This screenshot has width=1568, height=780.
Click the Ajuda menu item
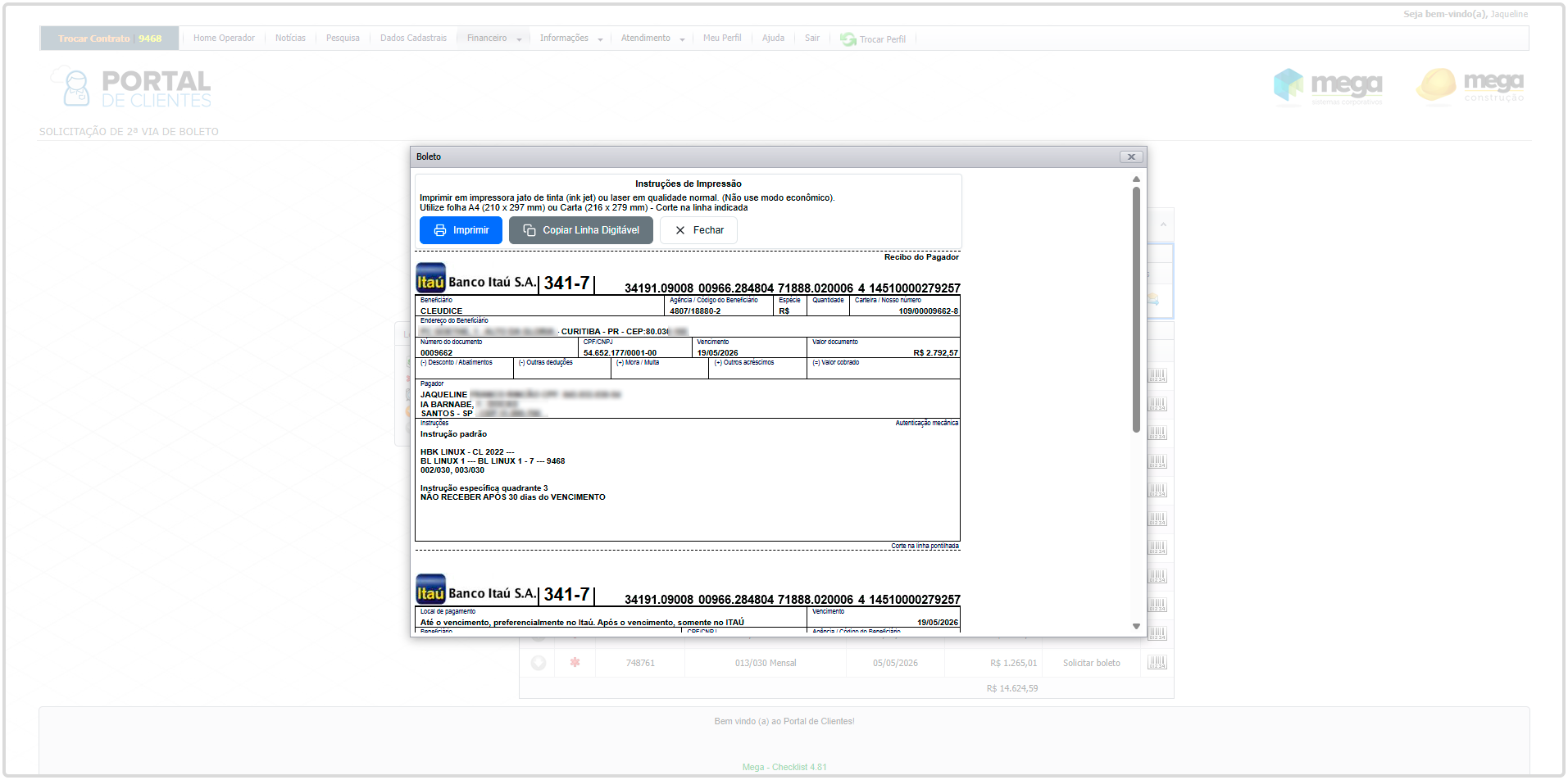773,39
